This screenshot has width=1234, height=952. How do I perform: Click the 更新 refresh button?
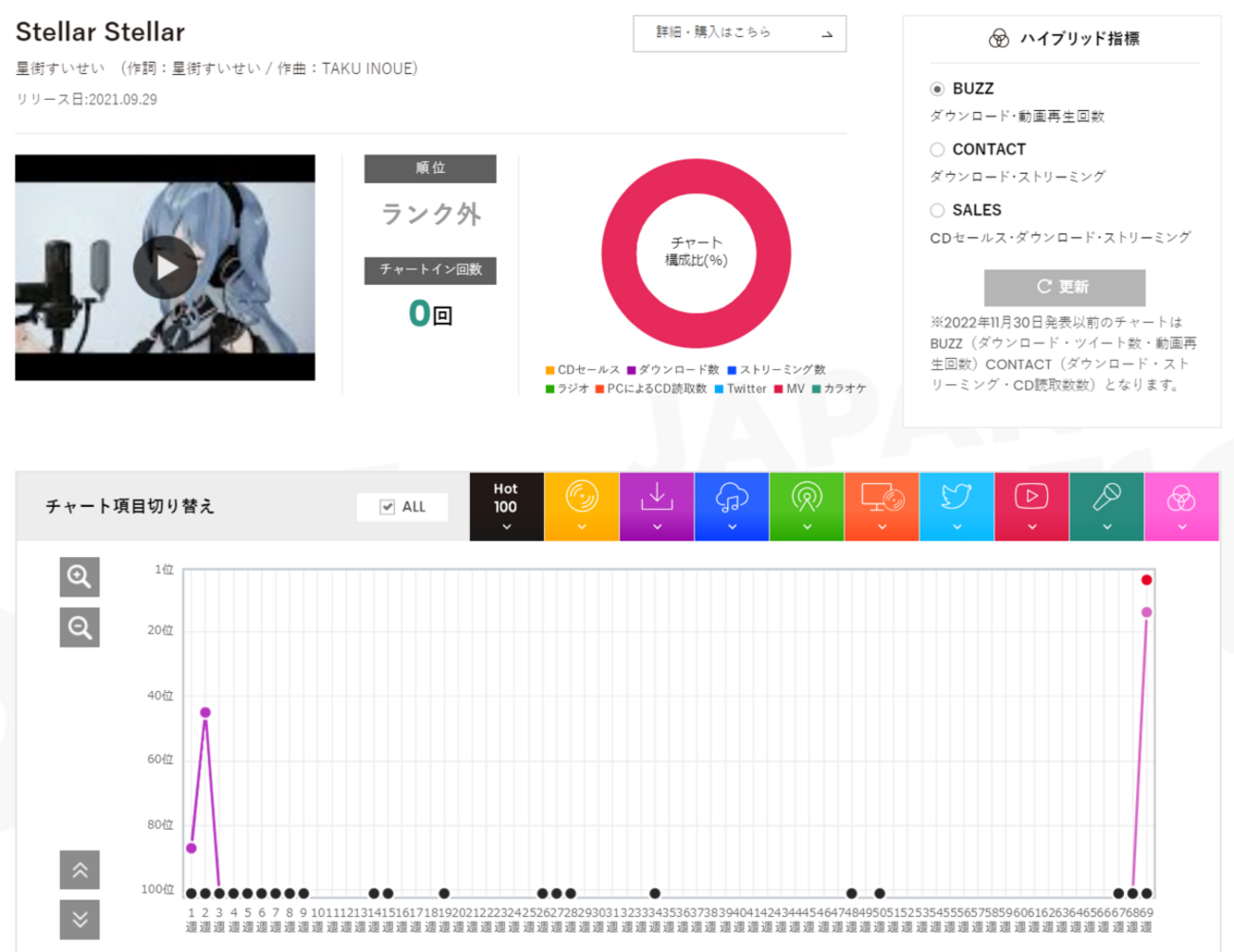(x=1064, y=287)
